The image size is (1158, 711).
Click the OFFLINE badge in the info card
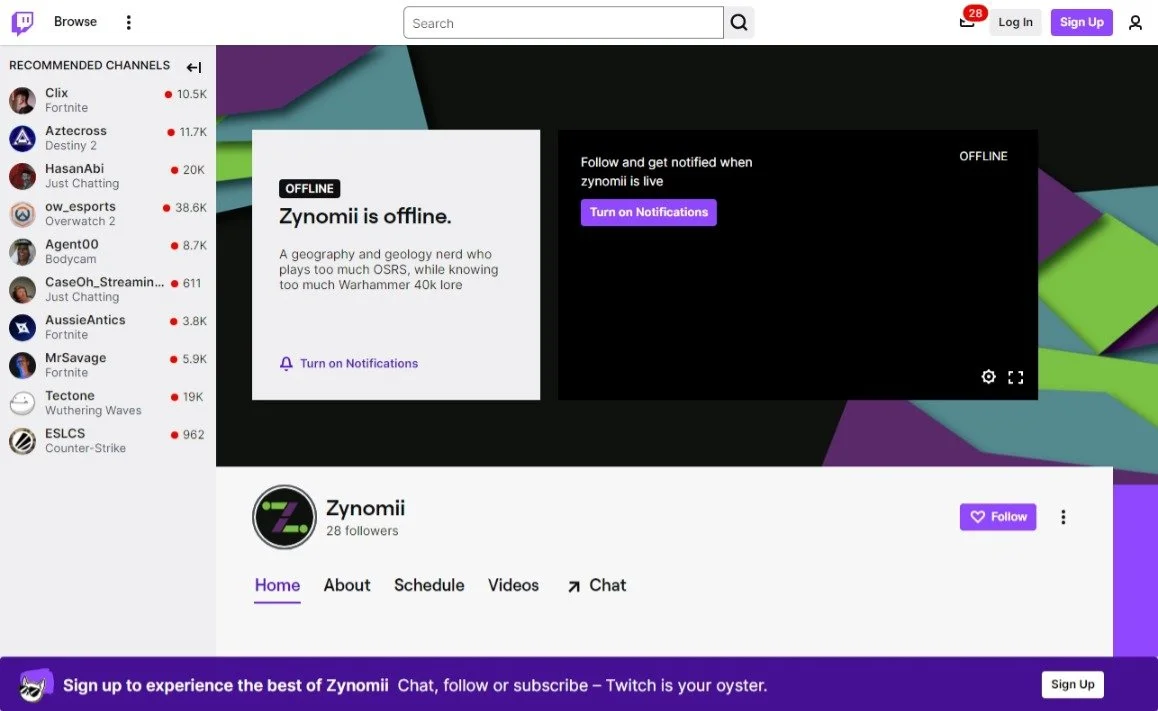[x=309, y=188]
